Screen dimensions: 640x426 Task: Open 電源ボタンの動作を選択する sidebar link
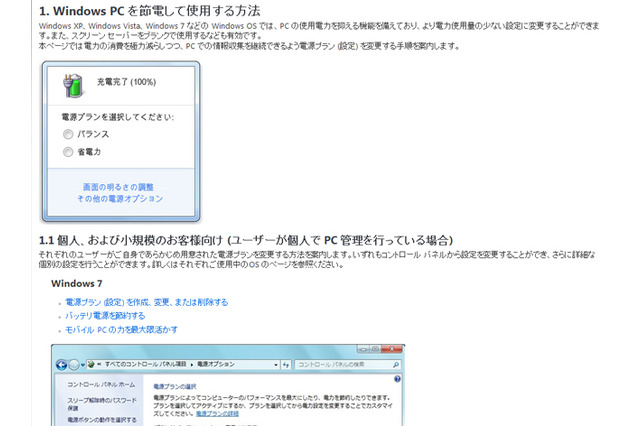102,419
